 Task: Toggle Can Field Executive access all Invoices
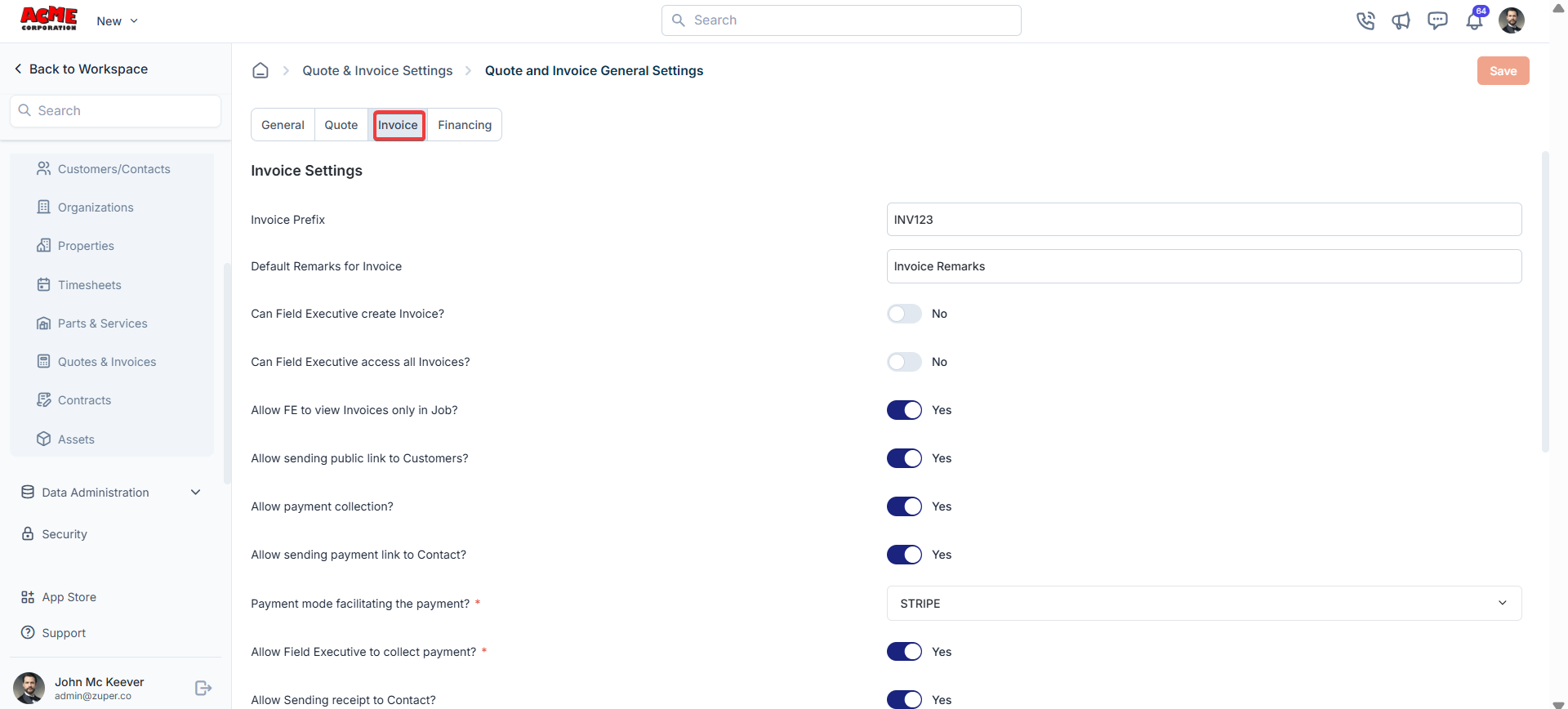tap(904, 362)
